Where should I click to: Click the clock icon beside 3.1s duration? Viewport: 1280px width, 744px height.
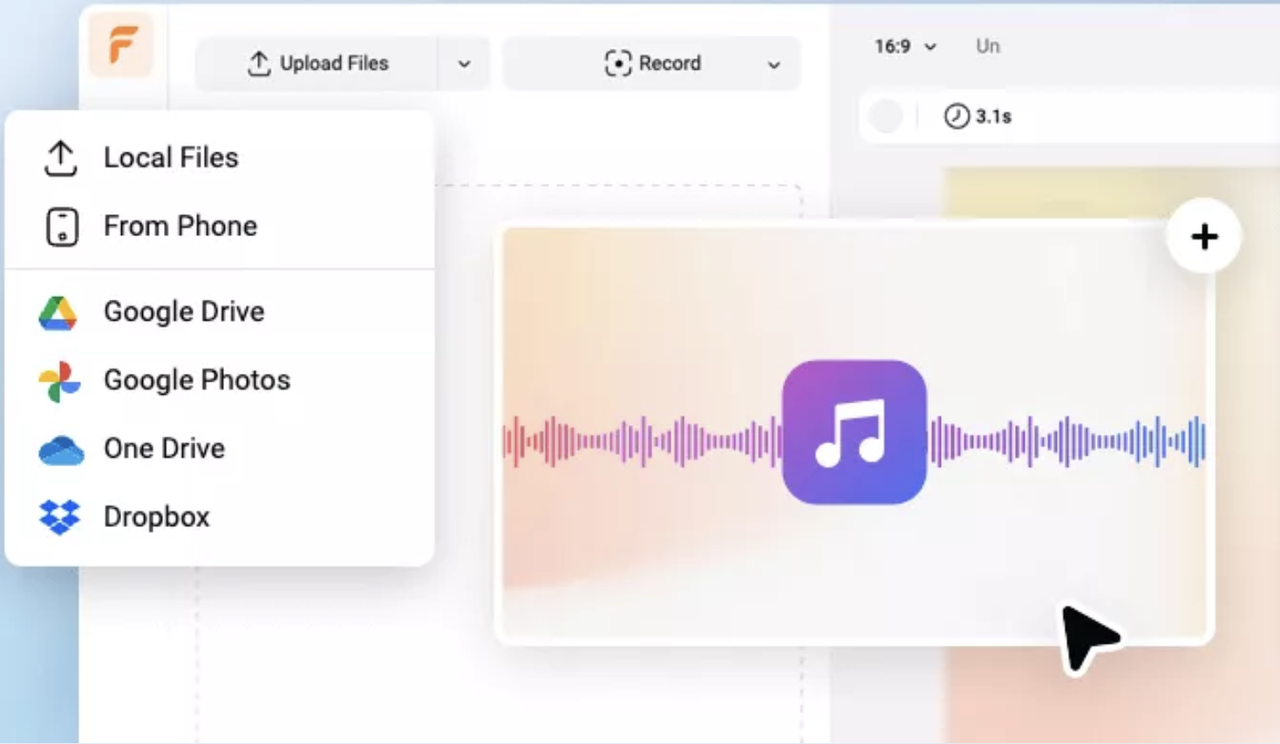click(x=957, y=116)
